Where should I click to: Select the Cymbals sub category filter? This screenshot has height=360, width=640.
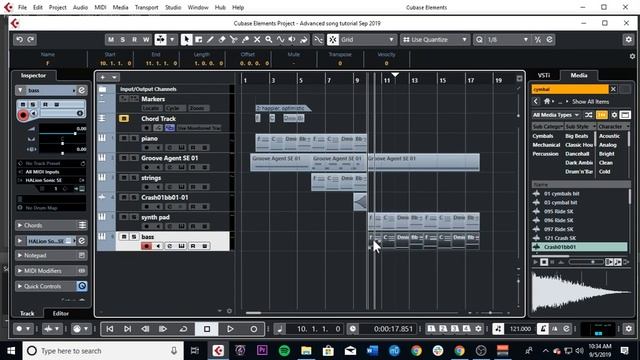(x=543, y=136)
